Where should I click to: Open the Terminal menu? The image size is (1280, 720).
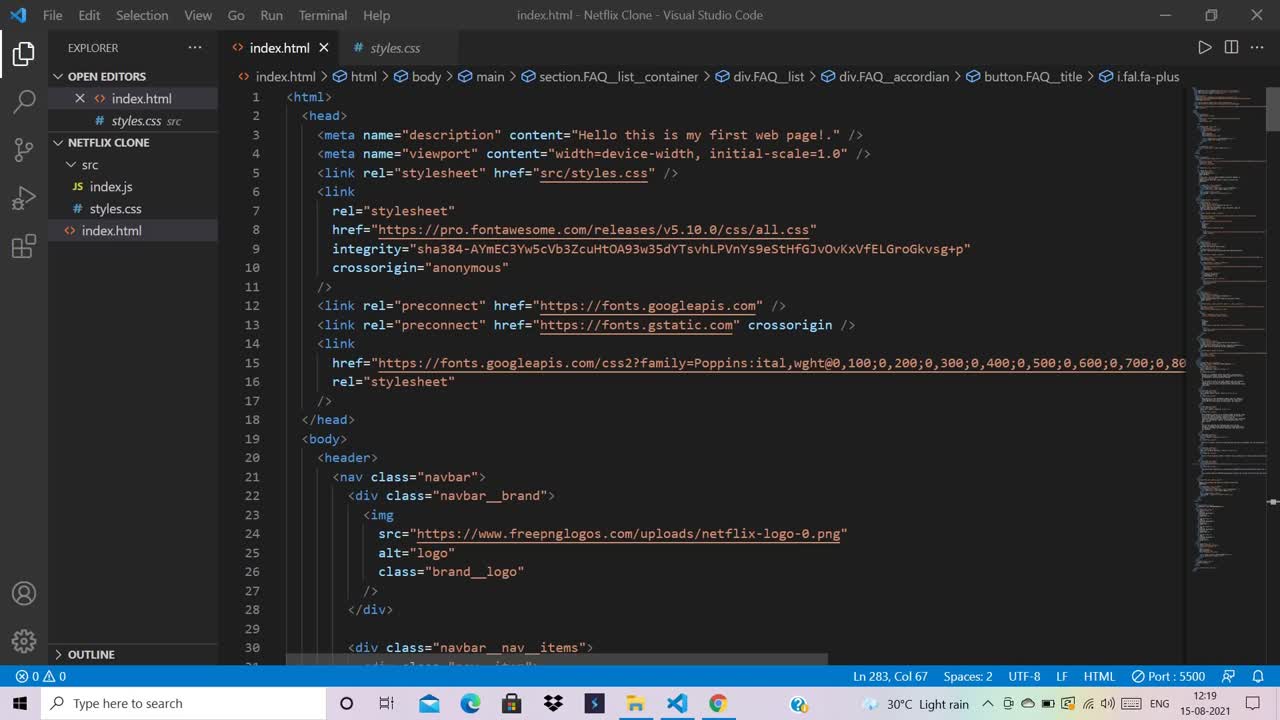click(322, 15)
